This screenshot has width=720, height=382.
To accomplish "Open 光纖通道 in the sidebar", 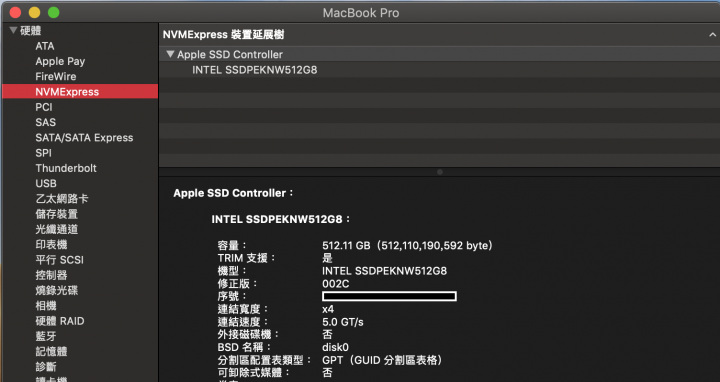I will point(56,229).
